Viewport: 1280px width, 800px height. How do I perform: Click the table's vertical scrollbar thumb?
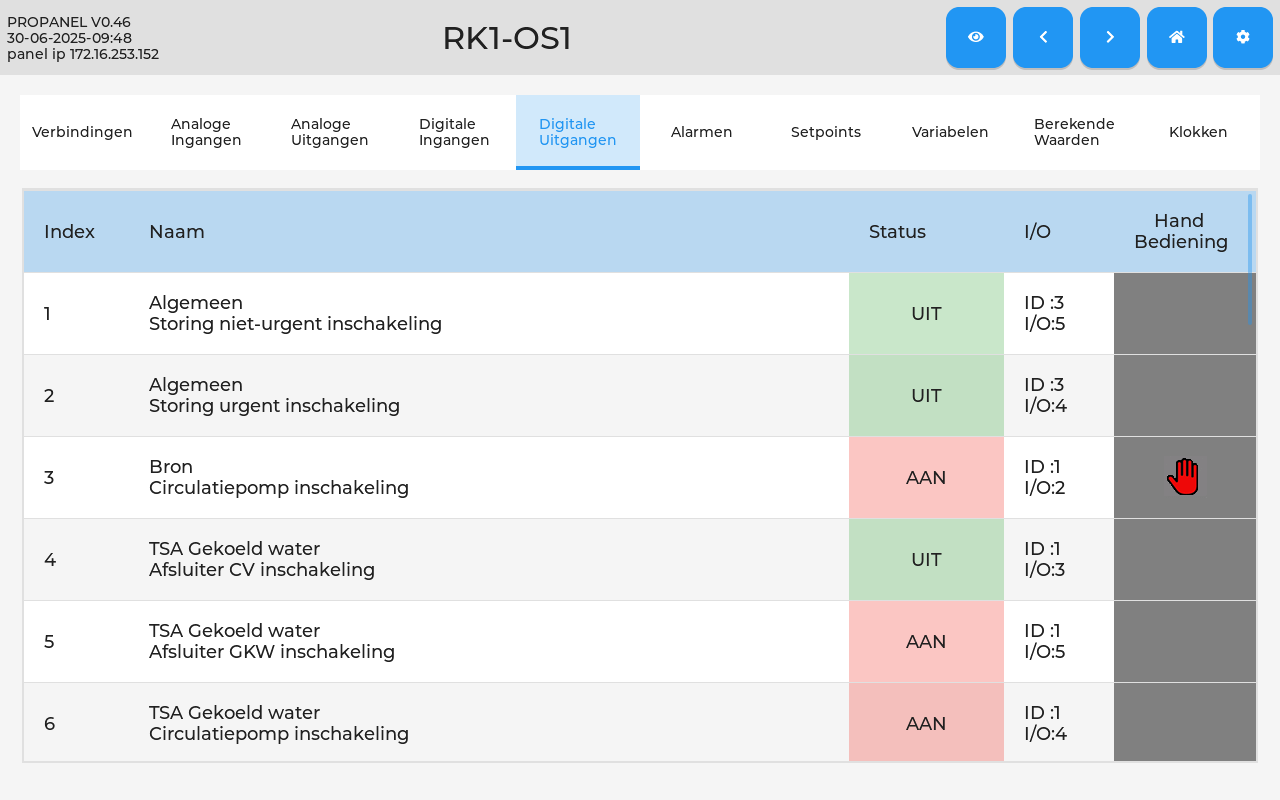[x=1250, y=259]
